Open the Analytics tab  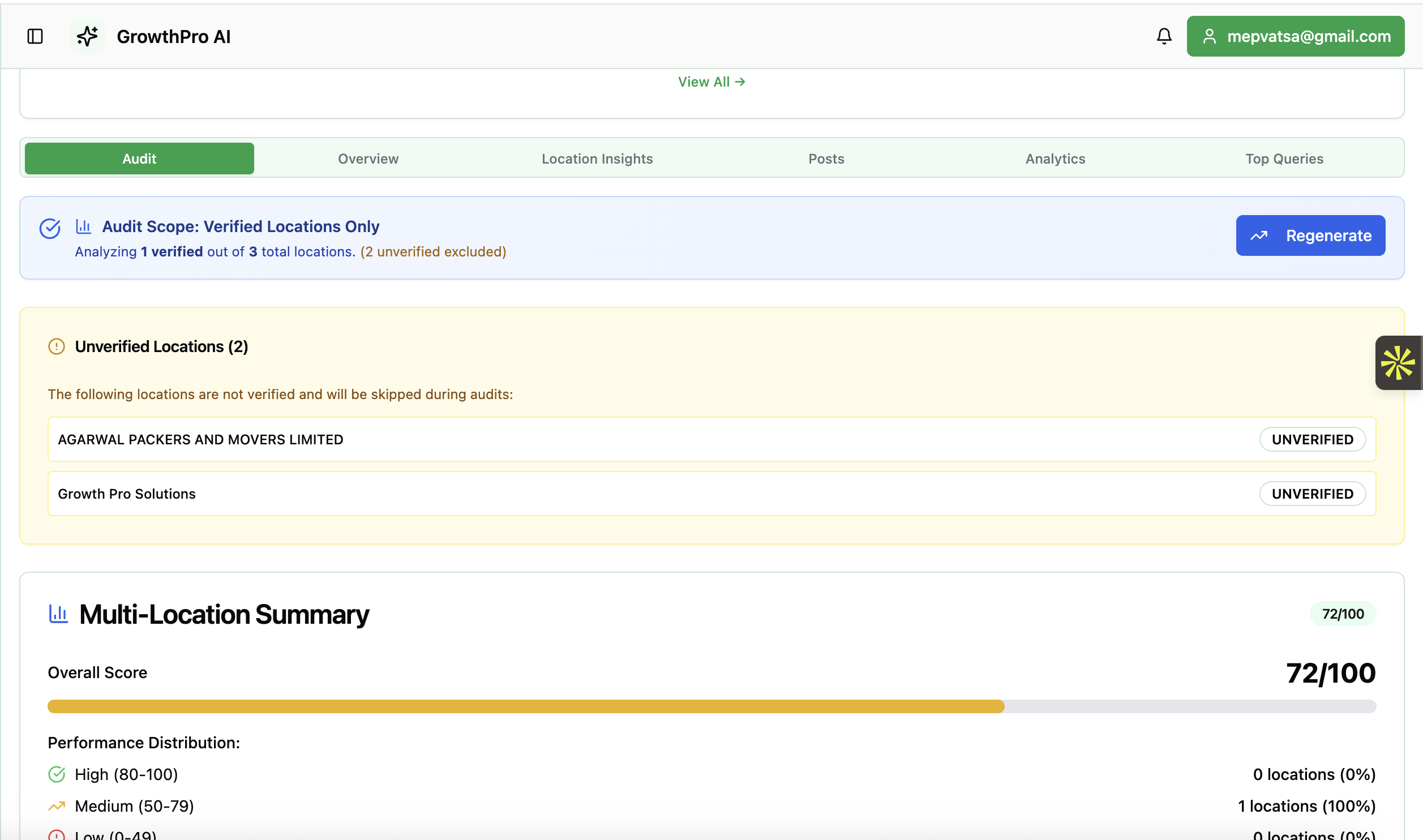pos(1055,158)
